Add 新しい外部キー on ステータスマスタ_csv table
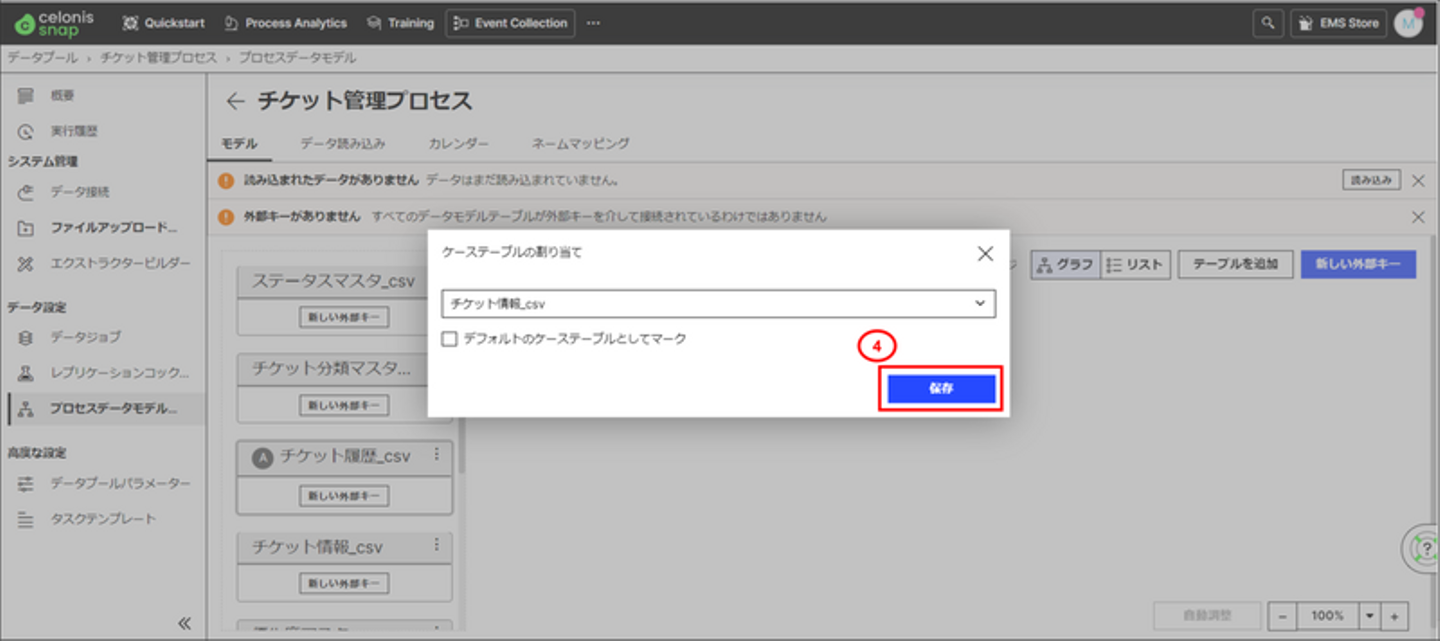This screenshot has width=1440, height=641. (x=344, y=318)
